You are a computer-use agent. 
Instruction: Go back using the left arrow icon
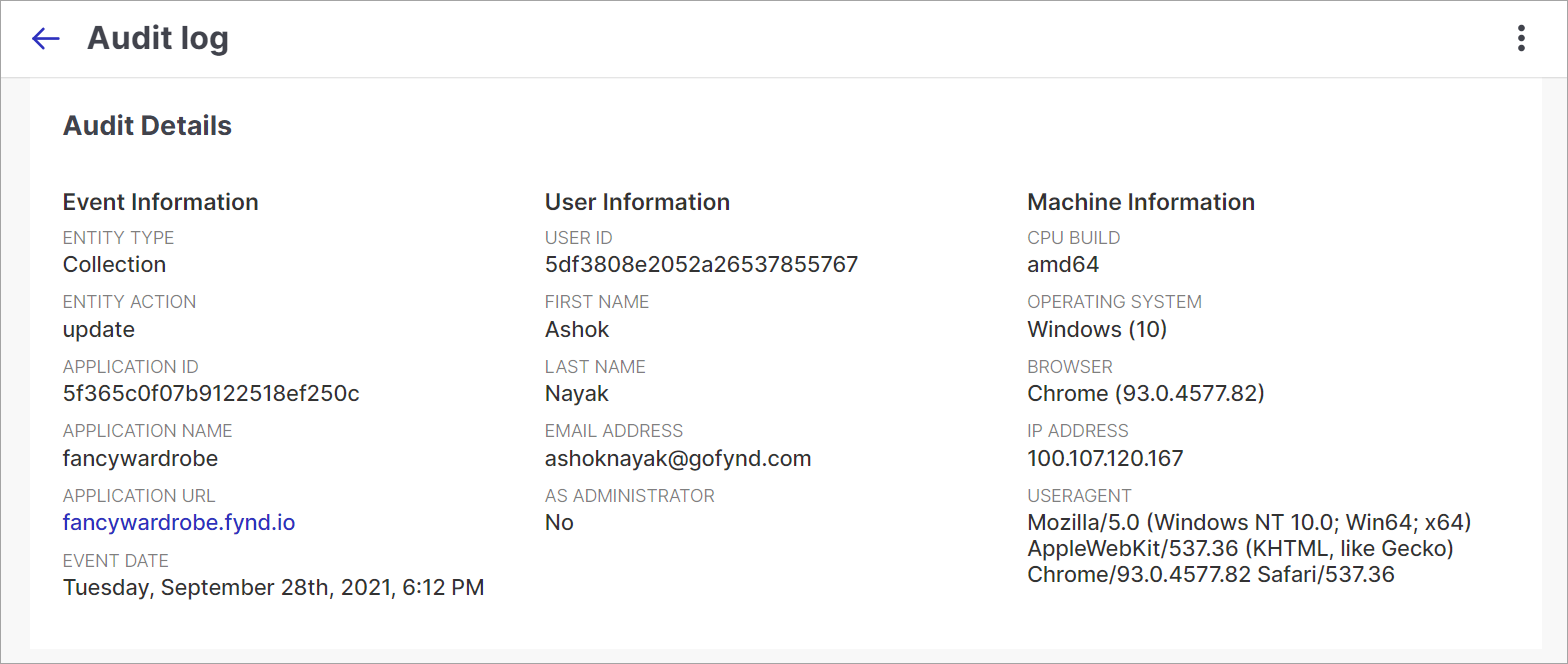pyautogui.click(x=46, y=39)
